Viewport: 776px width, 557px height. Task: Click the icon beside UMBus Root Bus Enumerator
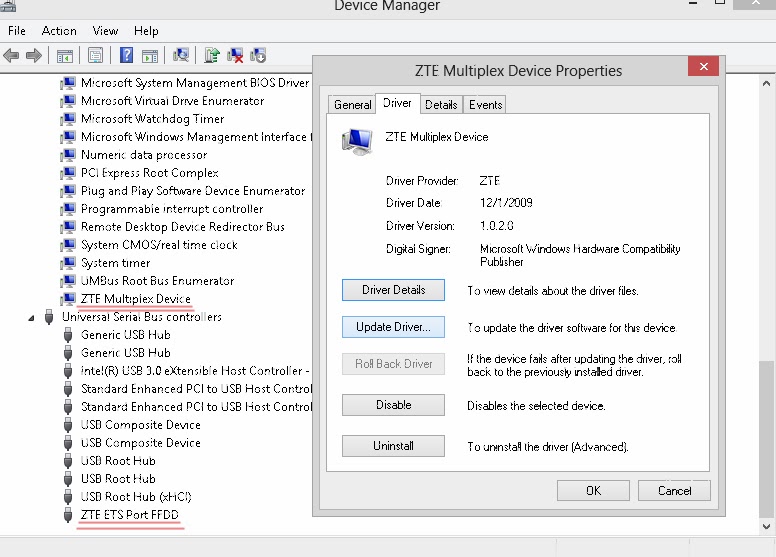tap(68, 281)
